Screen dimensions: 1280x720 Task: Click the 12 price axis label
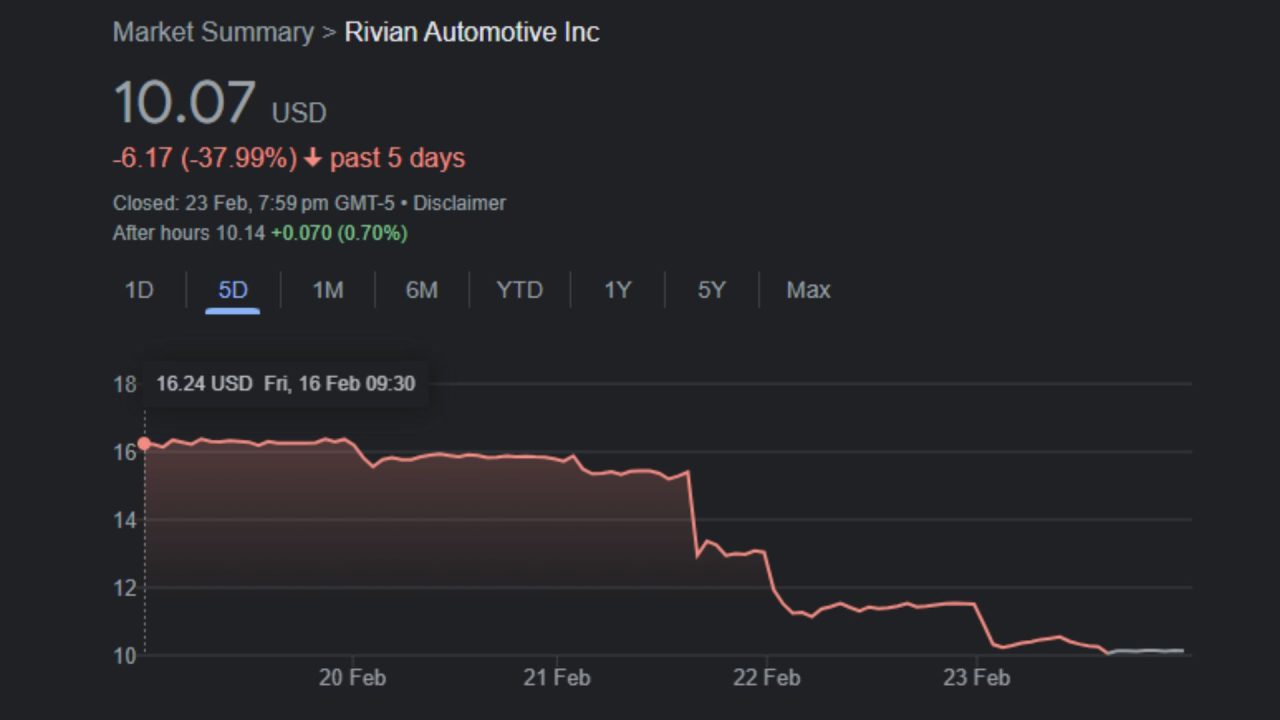point(124,588)
